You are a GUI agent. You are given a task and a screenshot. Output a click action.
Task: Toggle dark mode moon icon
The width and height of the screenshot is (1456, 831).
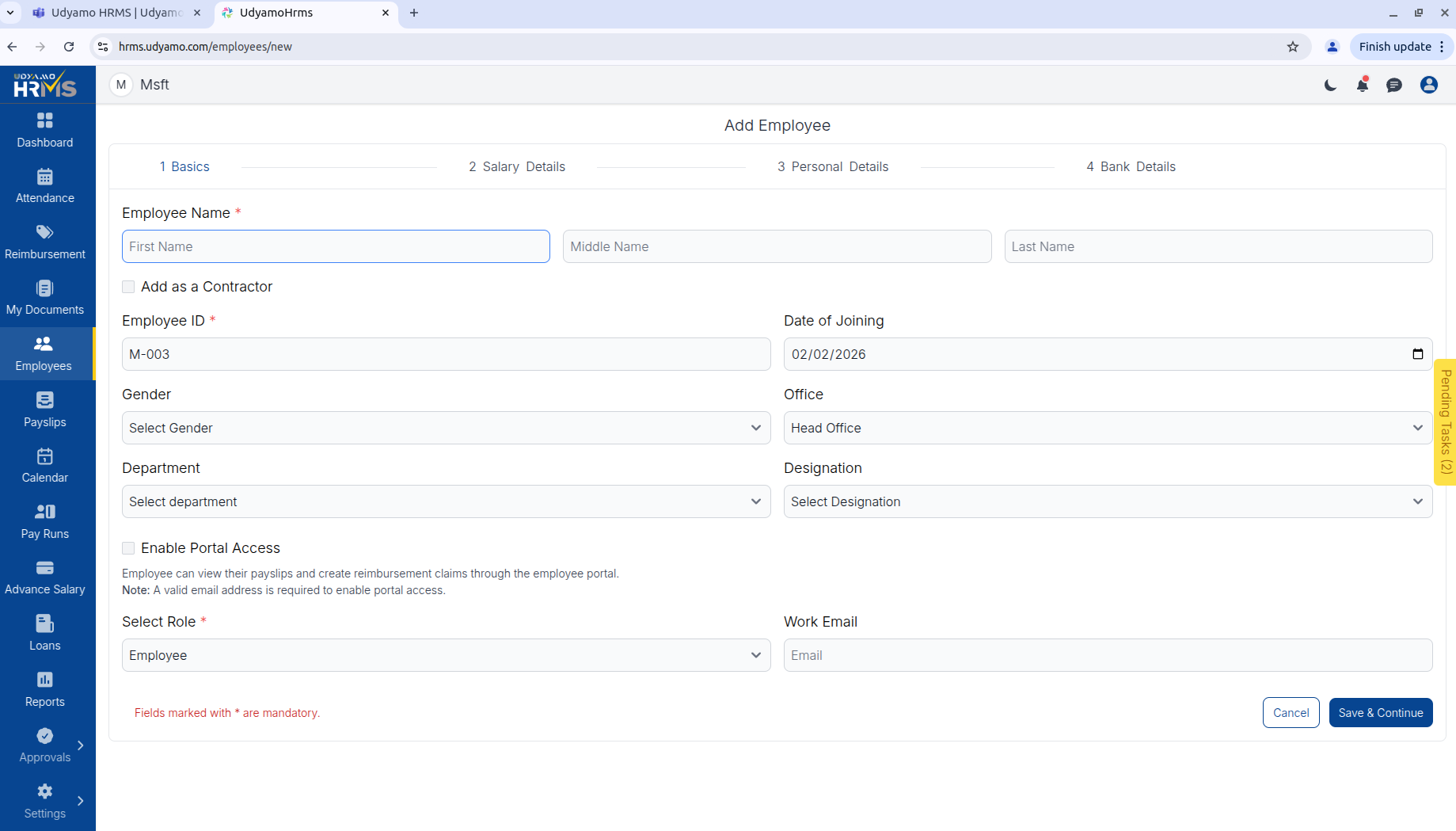pos(1331,85)
